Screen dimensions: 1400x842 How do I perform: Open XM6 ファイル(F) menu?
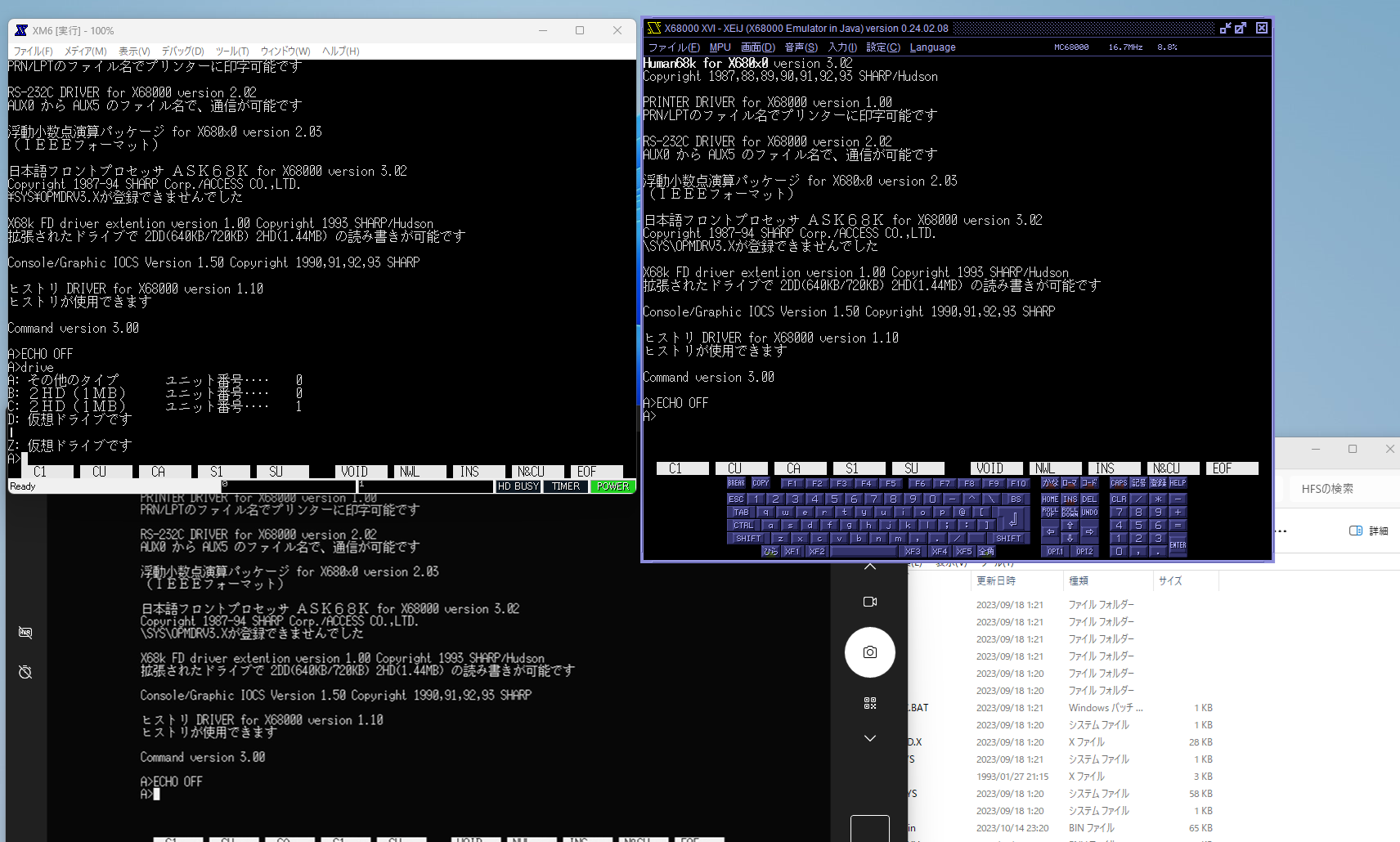pos(33,51)
